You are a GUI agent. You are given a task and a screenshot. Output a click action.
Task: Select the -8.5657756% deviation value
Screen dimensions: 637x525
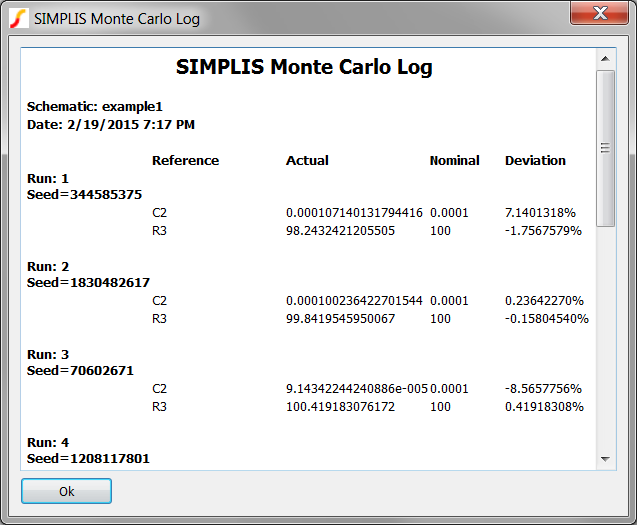coord(545,389)
